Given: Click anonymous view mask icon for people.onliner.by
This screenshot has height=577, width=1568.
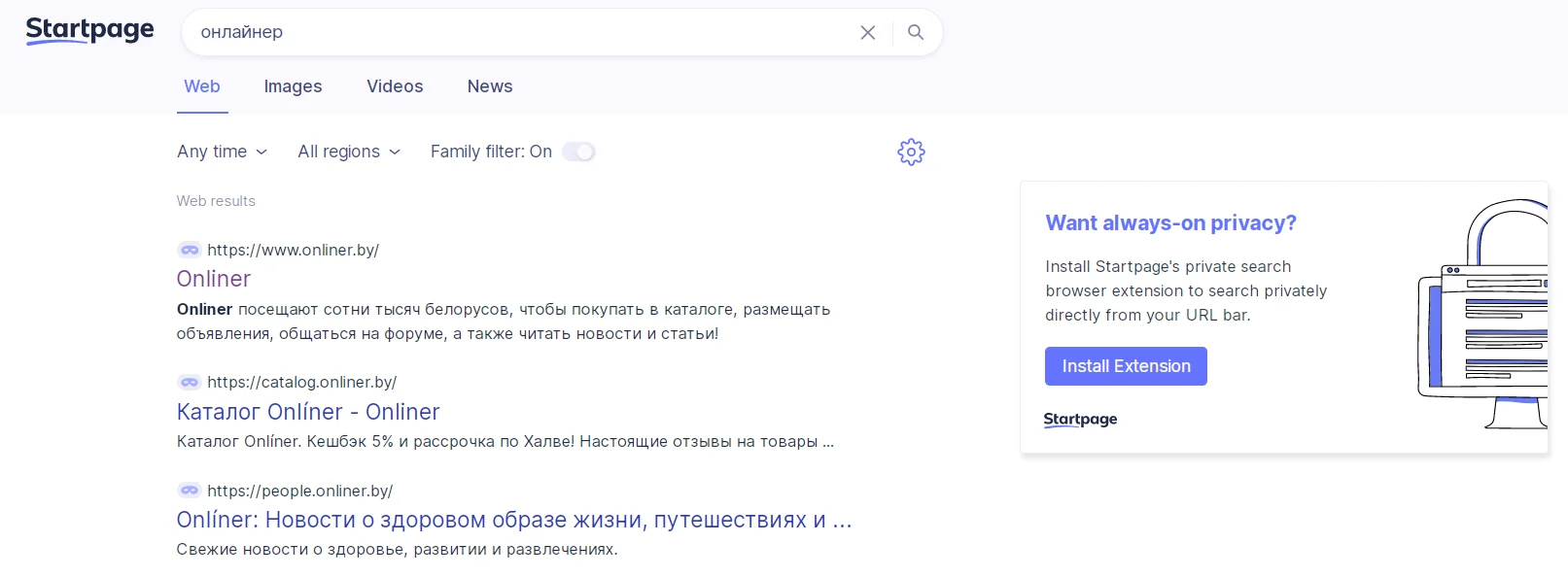Looking at the screenshot, I should tap(190, 491).
